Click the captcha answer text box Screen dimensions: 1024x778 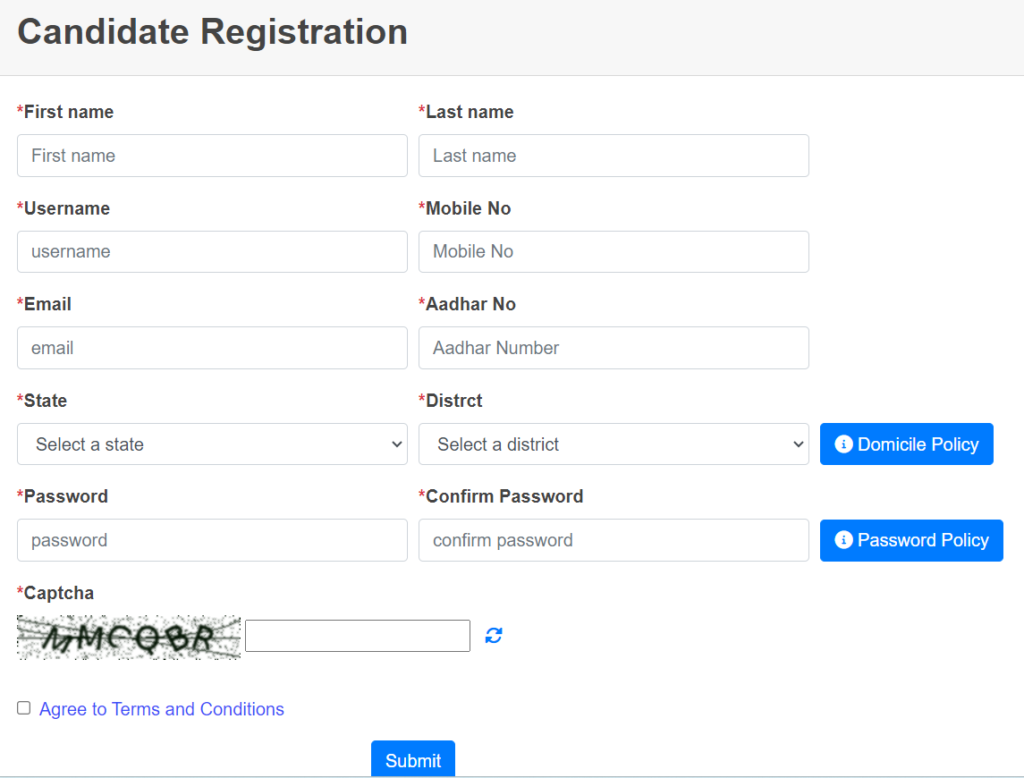coord(357,636)
